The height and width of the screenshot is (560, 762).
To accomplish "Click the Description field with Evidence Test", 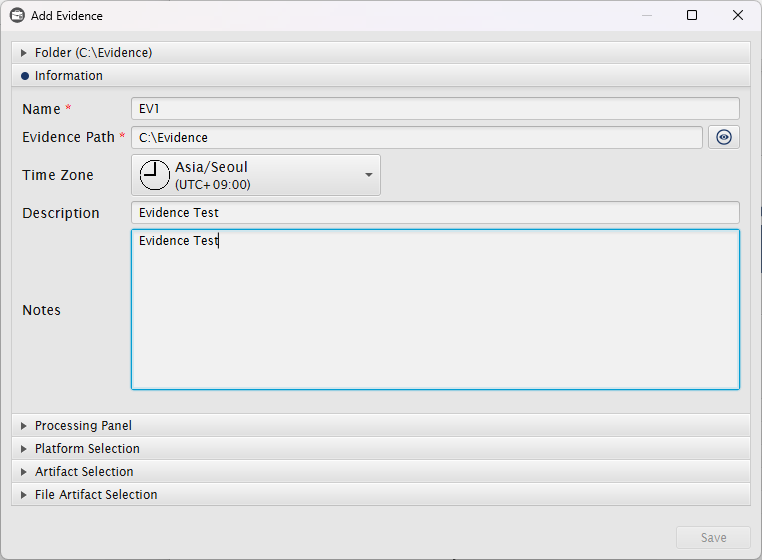I will click(435, 212).
